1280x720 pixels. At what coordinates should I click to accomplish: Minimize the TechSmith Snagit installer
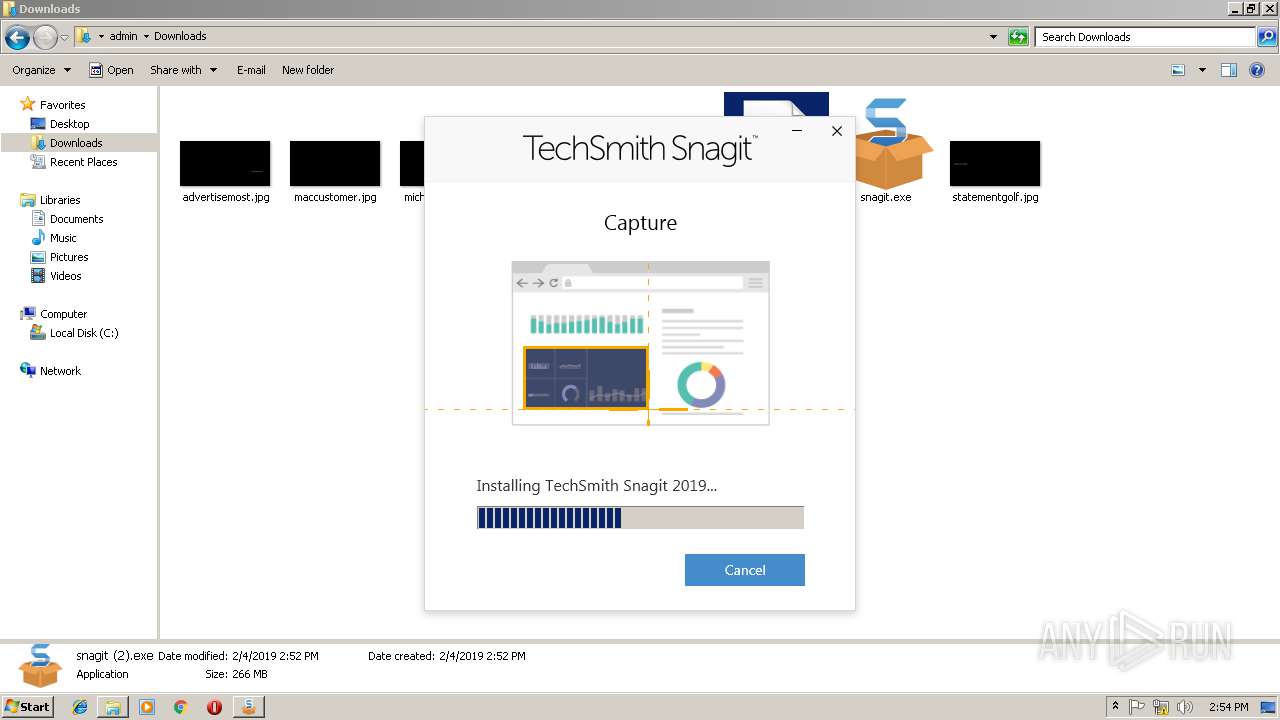797,130
